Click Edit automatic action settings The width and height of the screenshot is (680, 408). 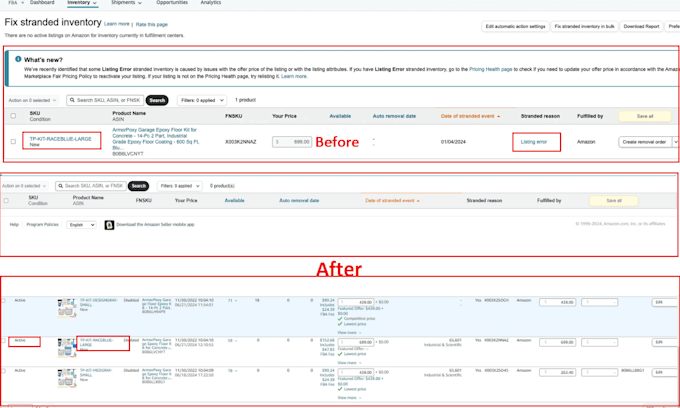coord(515,26)
